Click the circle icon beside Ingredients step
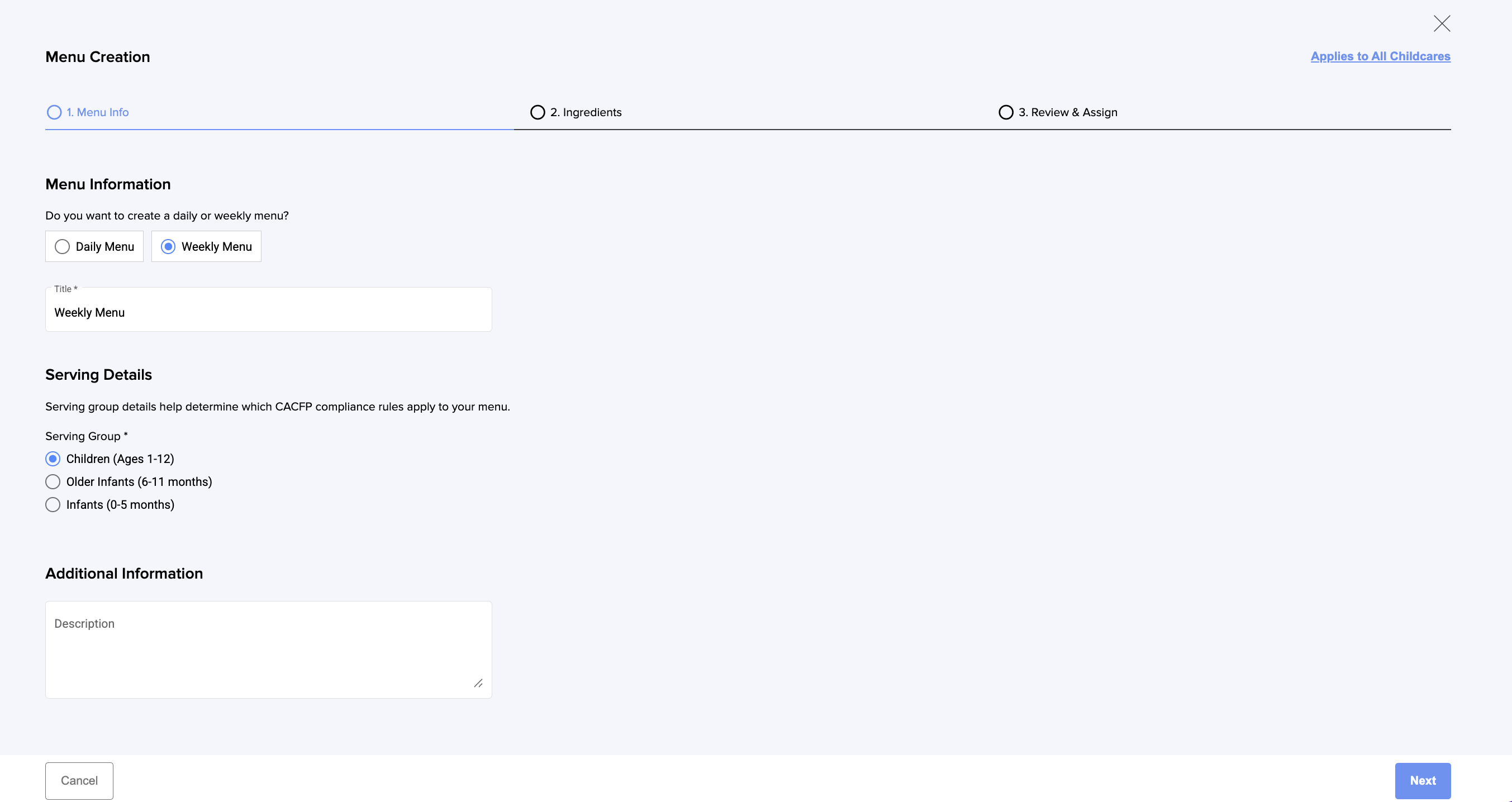Viewport: 1512px width, 802px height. (537, 112)
